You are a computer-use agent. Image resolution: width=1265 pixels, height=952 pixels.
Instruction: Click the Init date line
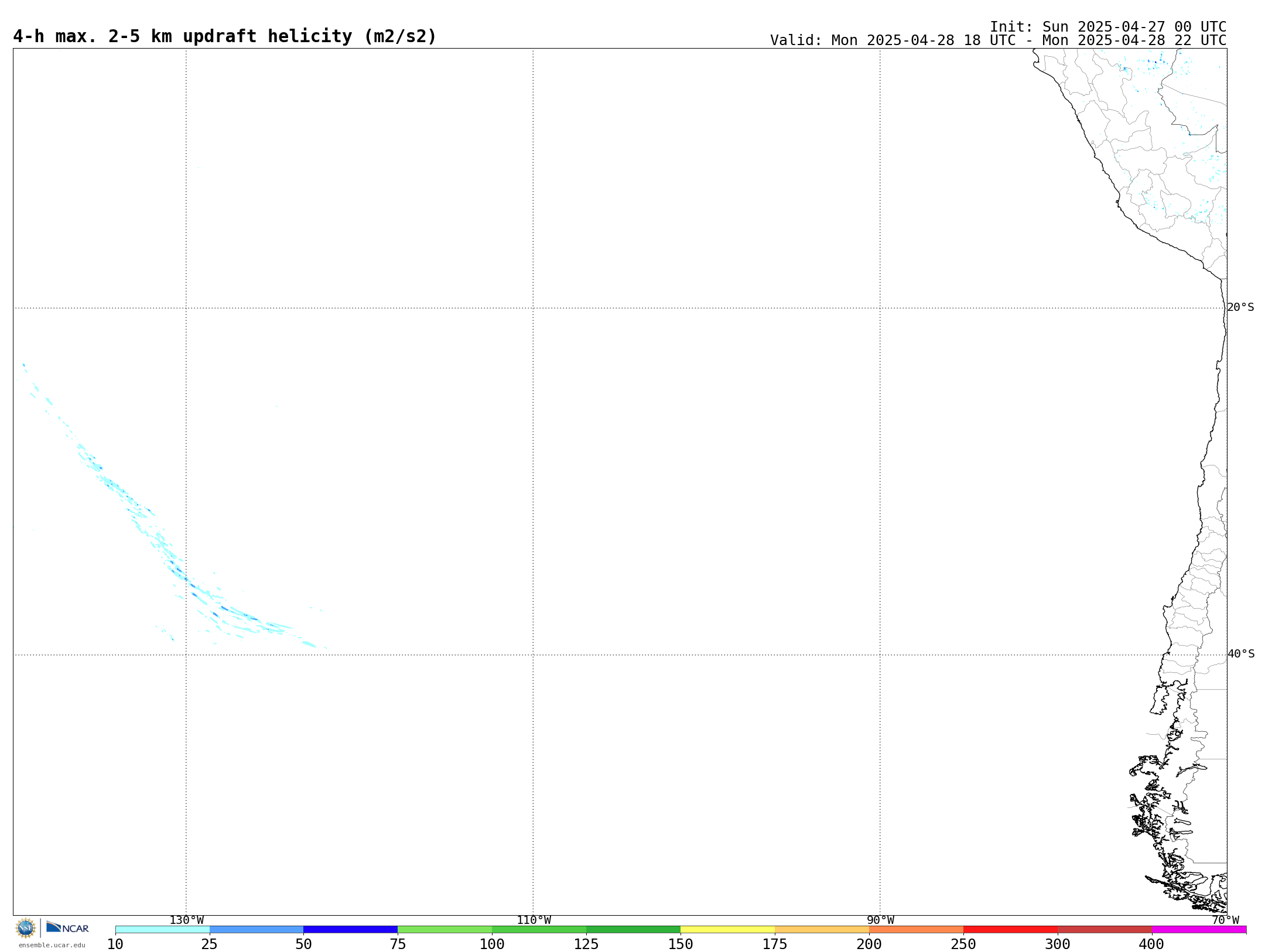click(1107, 27)
